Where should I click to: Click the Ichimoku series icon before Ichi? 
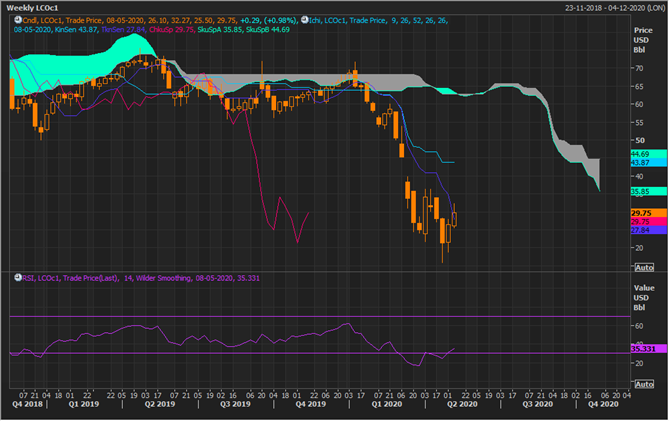tap(305, 20)
